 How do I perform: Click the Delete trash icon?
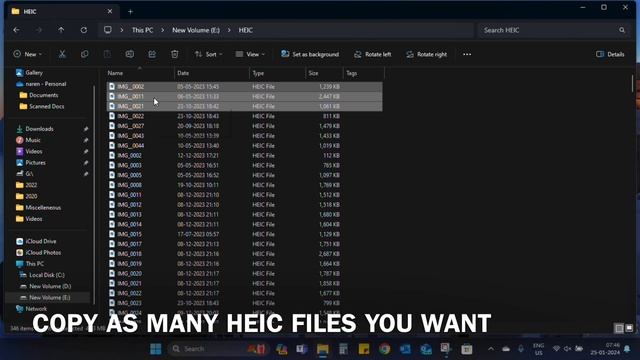(x=175, y=54)
